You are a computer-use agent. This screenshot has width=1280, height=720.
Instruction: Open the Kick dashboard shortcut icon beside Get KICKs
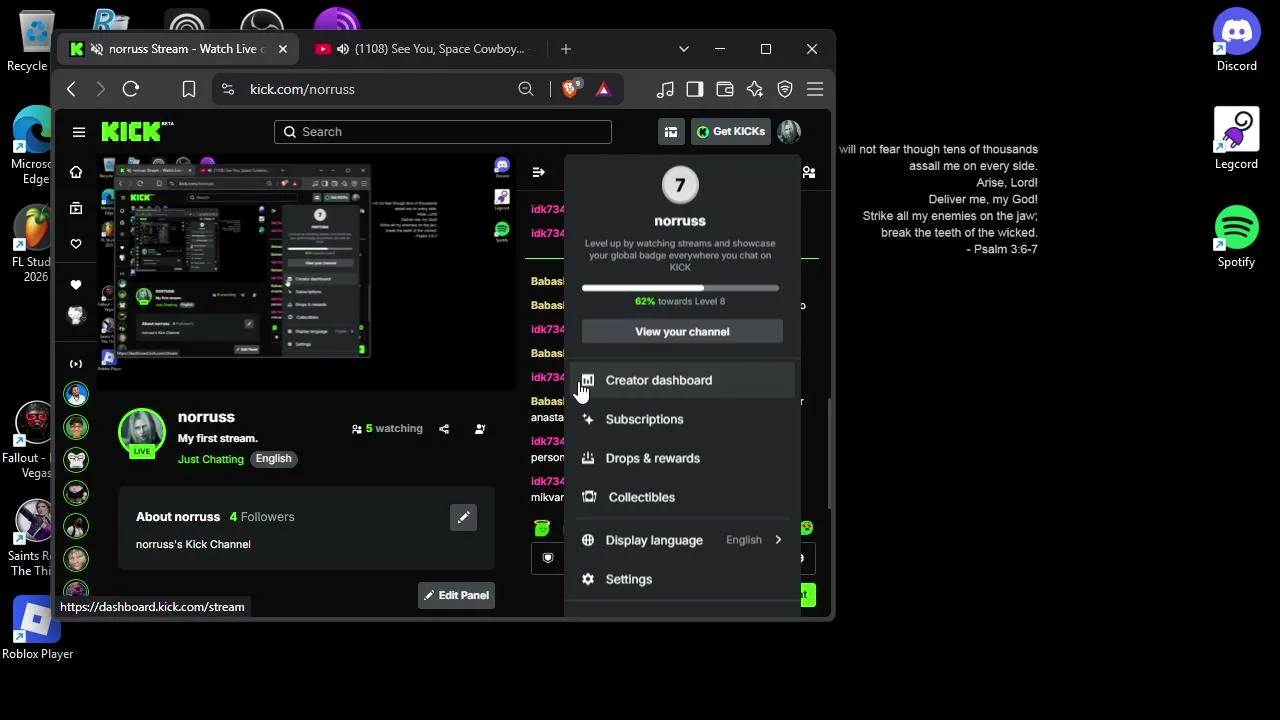pyautogui.click(x=671, y=132)
